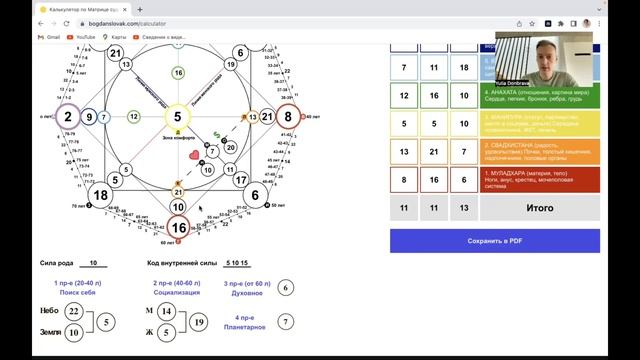Open a new tab with the plus button
This screenshot has width=640, height=360.
[x=140, y=9]
